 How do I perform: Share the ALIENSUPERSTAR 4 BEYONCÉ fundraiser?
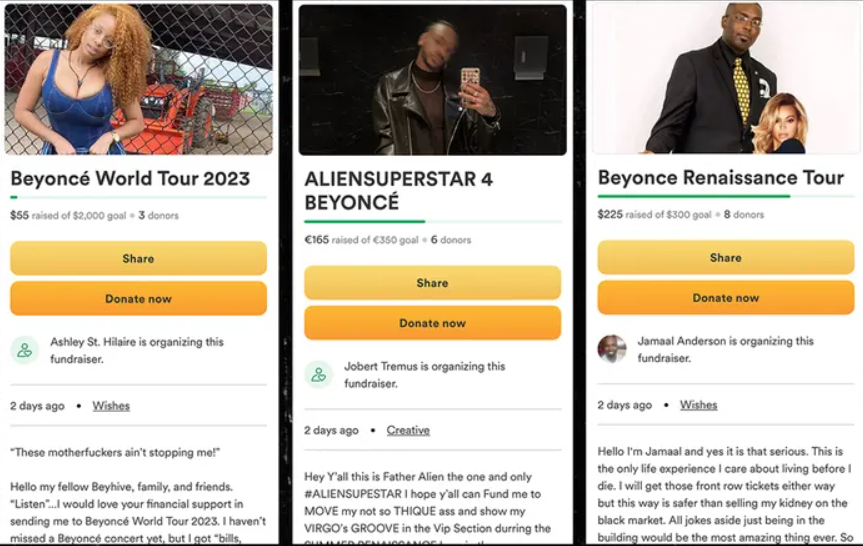click(x=432, y=283)
